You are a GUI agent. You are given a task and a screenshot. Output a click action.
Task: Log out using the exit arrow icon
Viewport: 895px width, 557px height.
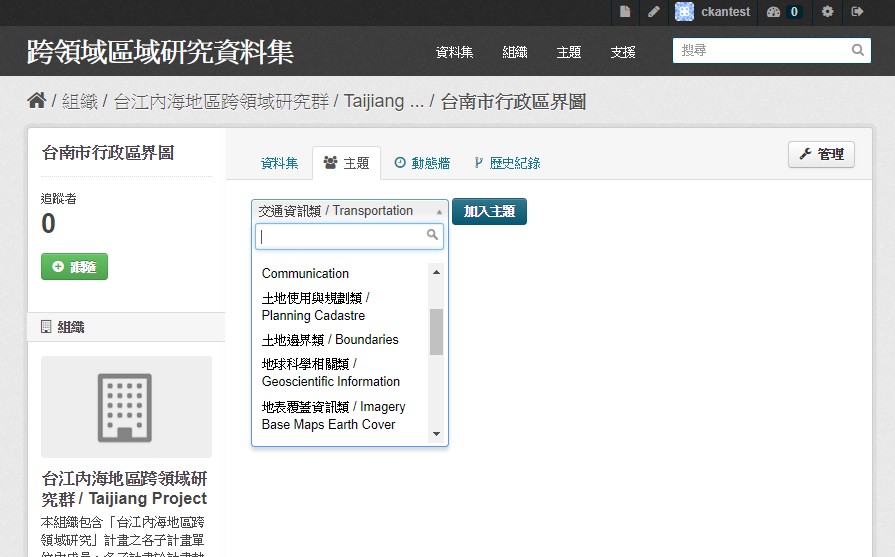pos(857,11)
